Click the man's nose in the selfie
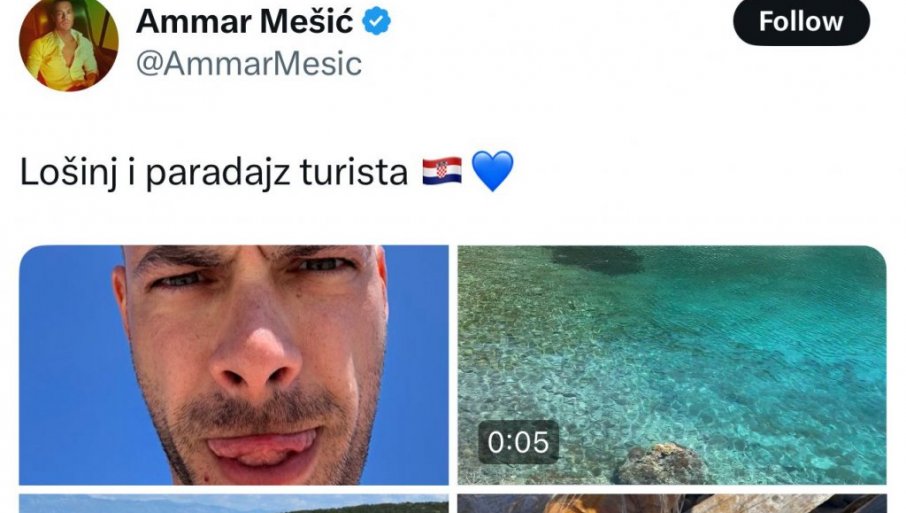This screenshot has height=513, width=906. pyautogui.click(x=255, y=358)
